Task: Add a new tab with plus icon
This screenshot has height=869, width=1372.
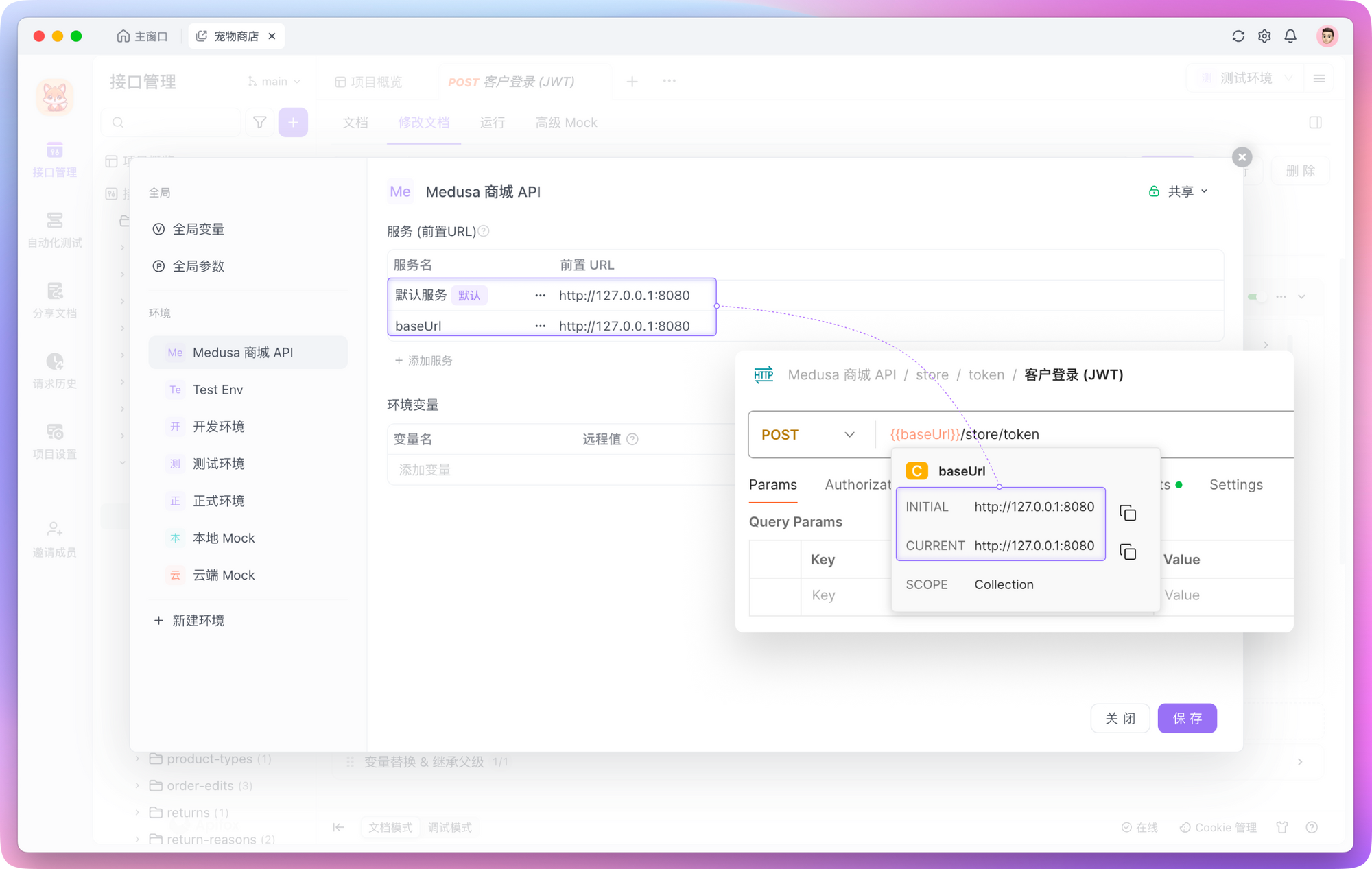Action: [x=632, y=82]
